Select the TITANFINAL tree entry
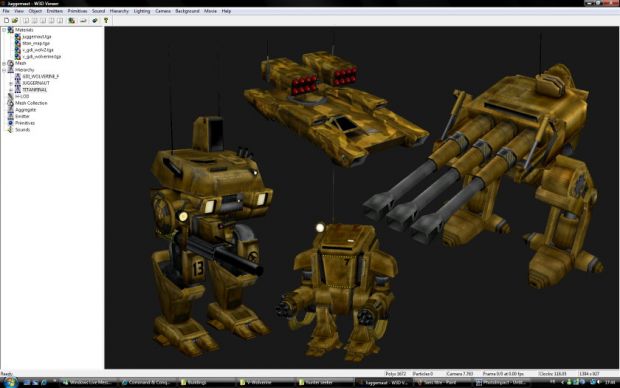 coord(35,90)
